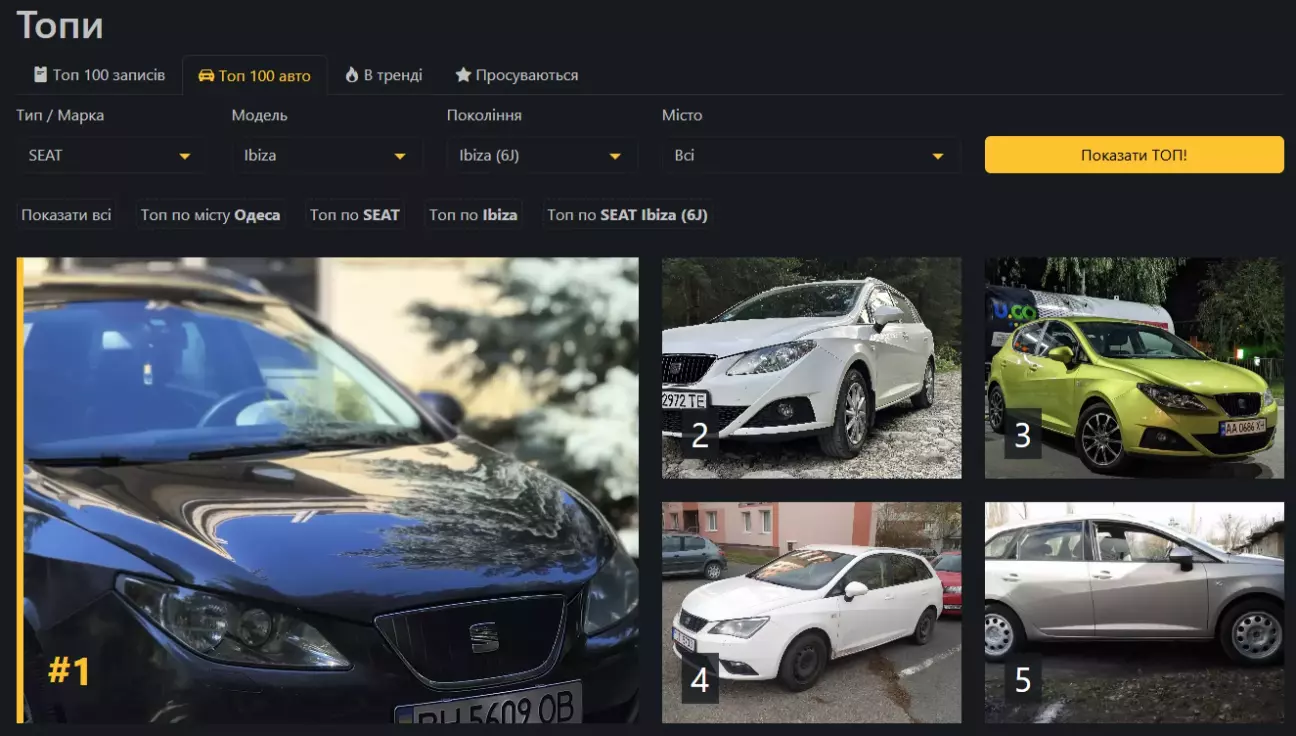Open the lime green SEAT ranked 3
Viewport: 1296px width, 736px height.
1134,368
